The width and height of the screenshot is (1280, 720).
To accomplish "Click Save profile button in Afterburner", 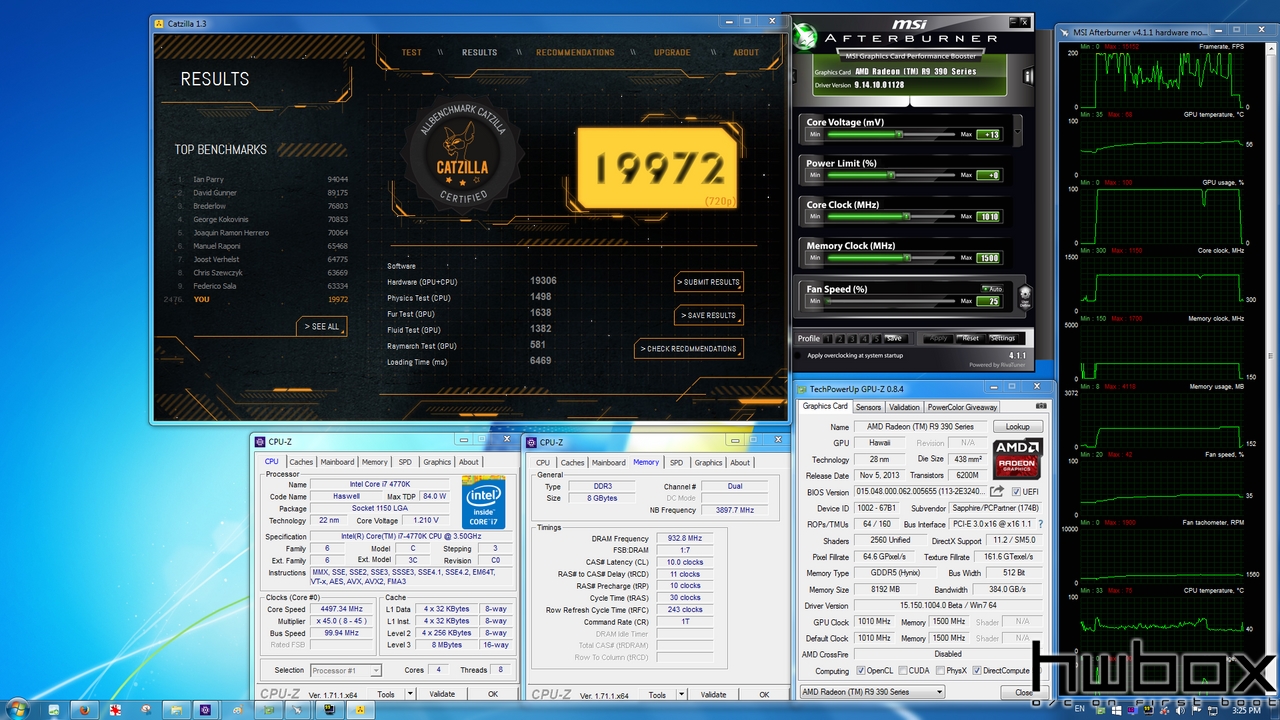I will tap(894, 338).
